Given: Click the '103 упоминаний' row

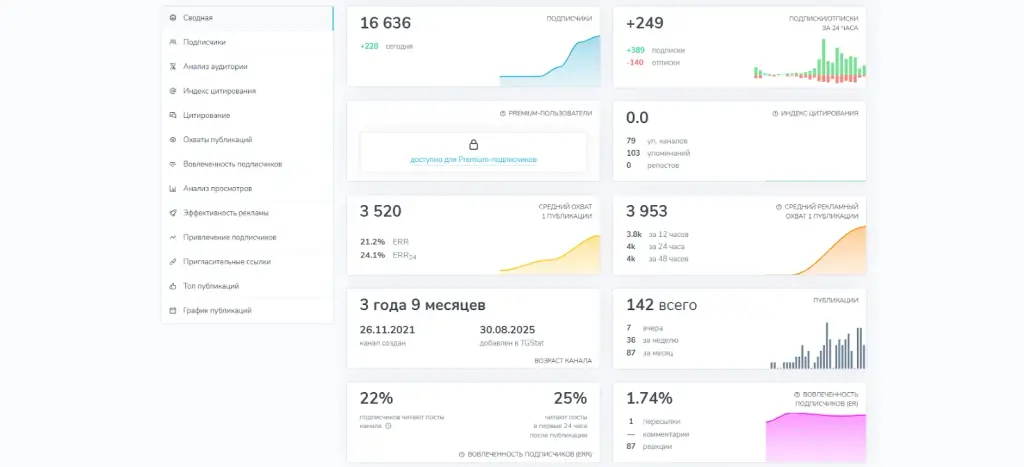Looking at the screenshot, I should (658, 153).
